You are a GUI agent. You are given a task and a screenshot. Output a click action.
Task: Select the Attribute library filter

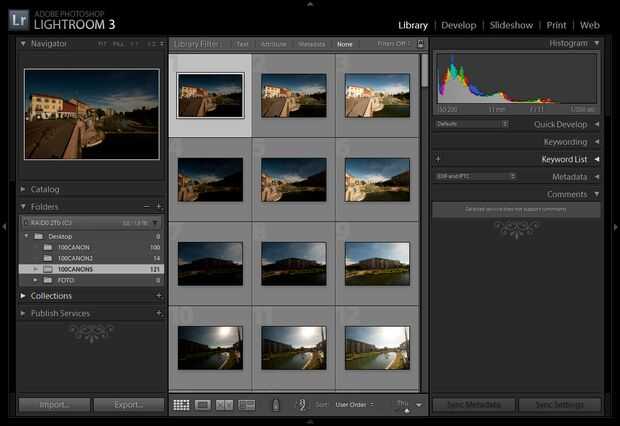pyautogui.click(x=274, y=44)
